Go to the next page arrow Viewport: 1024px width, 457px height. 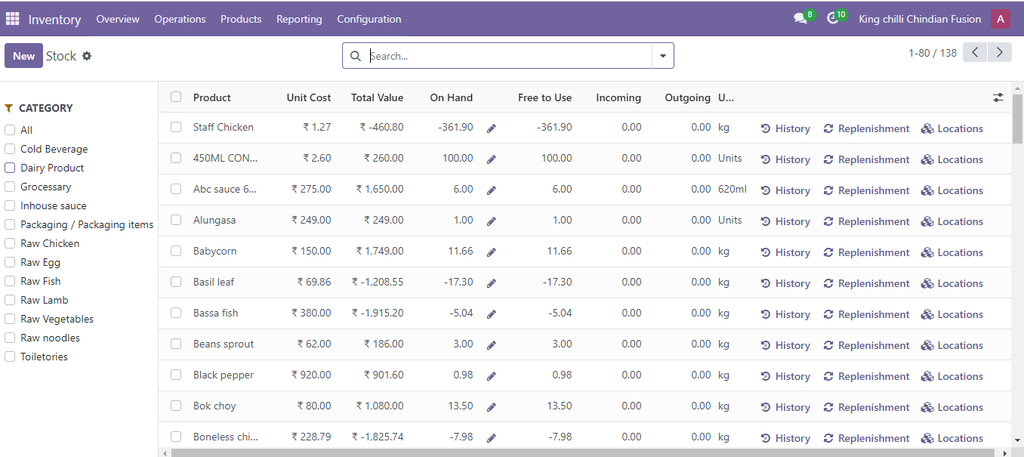click(x=999, y=53)
